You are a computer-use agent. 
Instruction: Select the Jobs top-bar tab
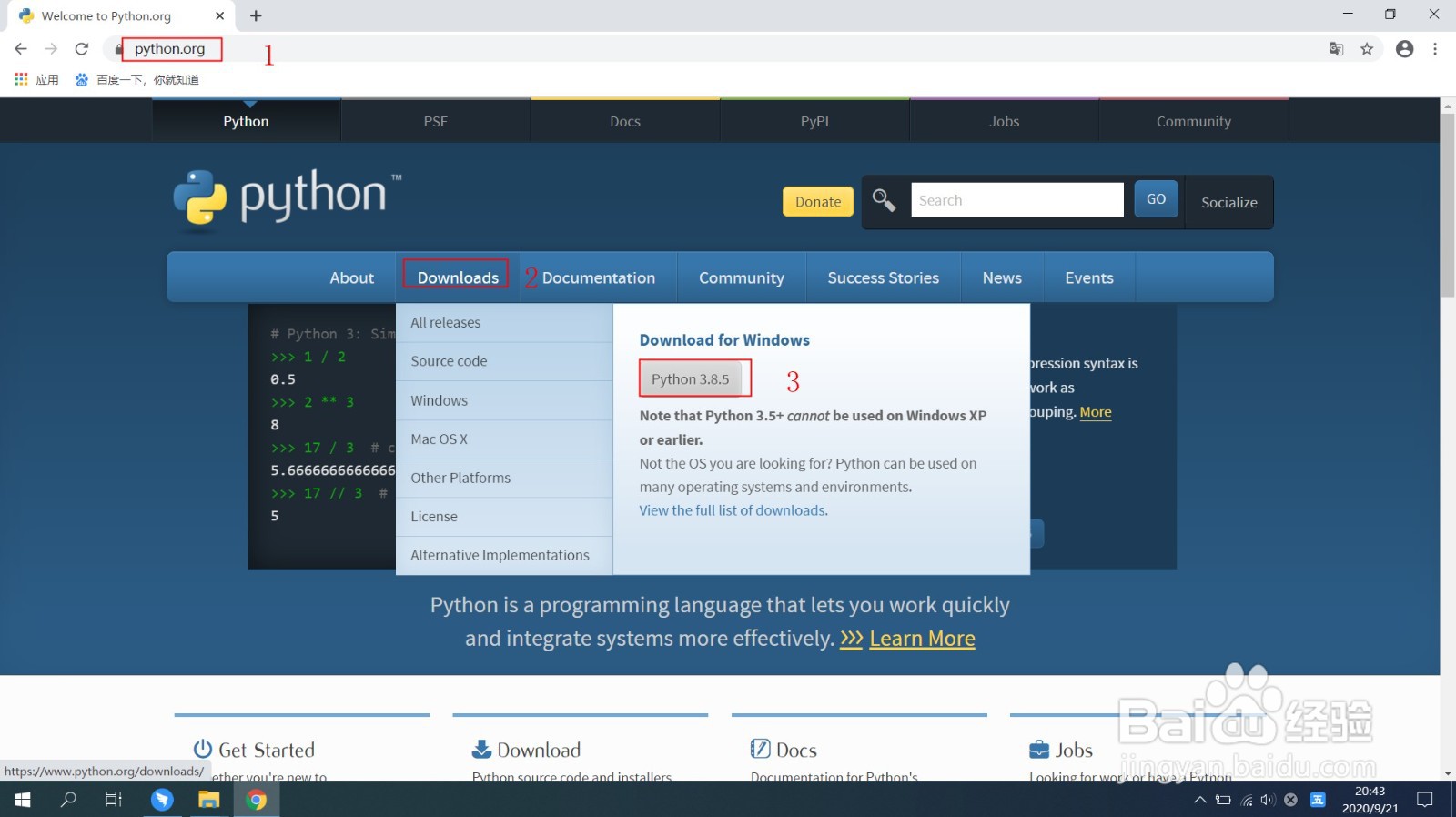[x=1005, y=121]
